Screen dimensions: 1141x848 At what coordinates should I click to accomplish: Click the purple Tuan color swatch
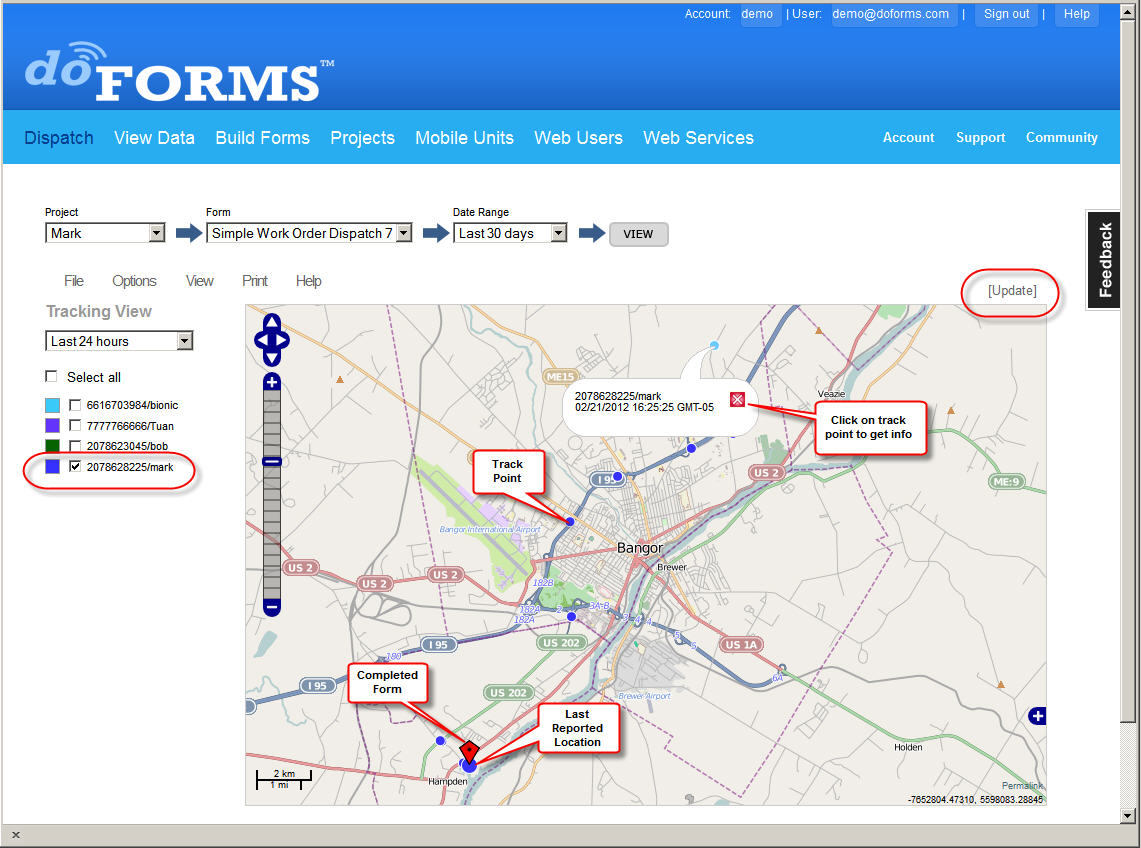click(x=52, y=425)
